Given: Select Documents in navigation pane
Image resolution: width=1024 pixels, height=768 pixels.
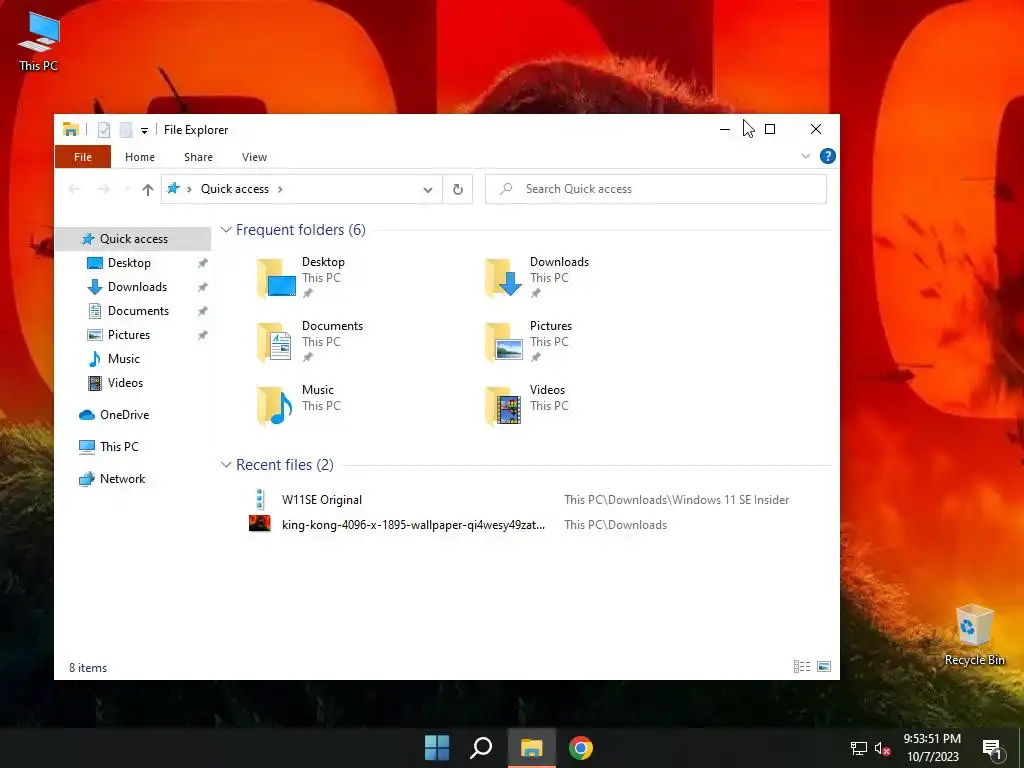Looking at the screenshot, I should [138, 311].
